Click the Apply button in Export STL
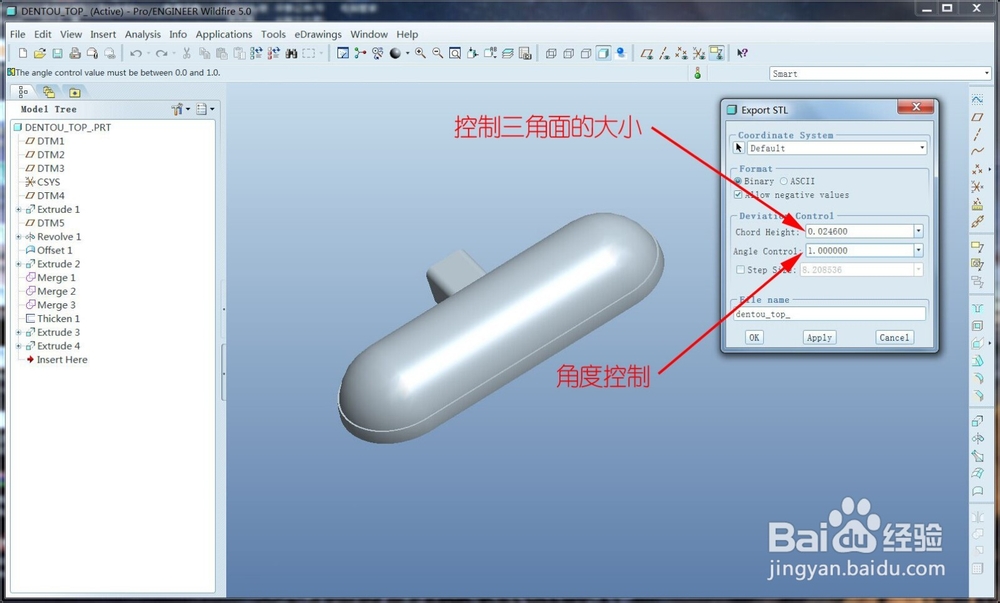 [820, 337]
